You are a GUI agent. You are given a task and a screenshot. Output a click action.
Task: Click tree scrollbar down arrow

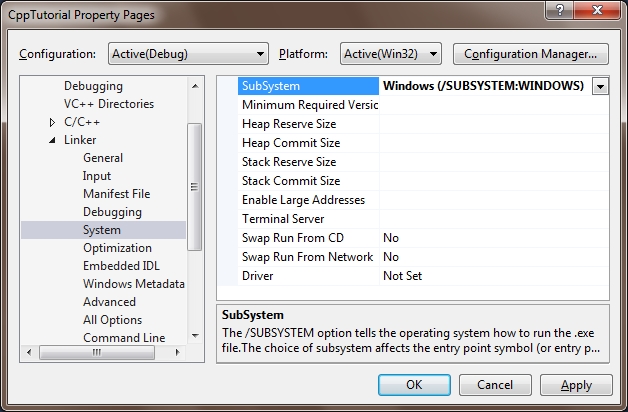click(x=195, y=336)
